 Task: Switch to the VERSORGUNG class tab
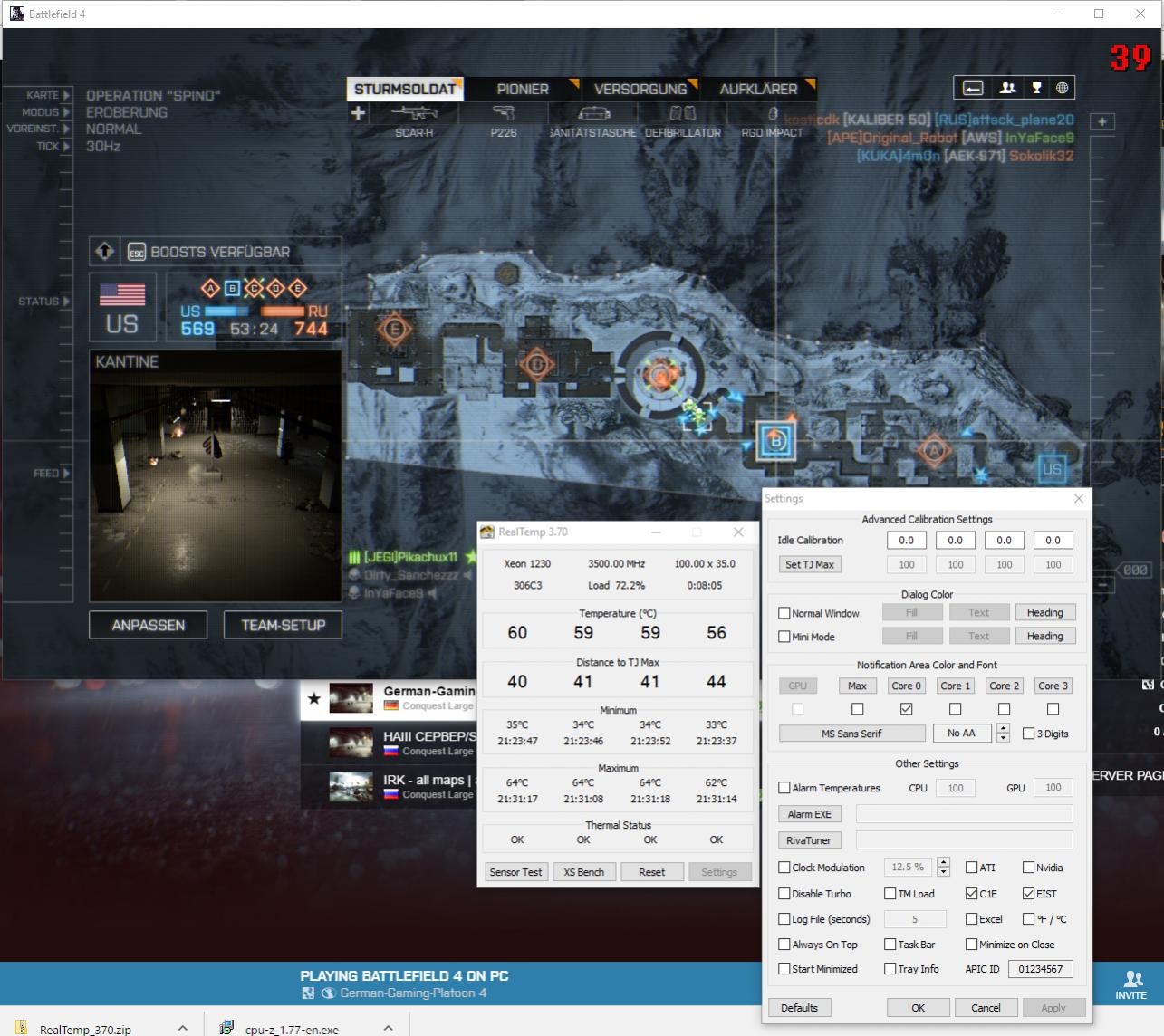[640, 89]
